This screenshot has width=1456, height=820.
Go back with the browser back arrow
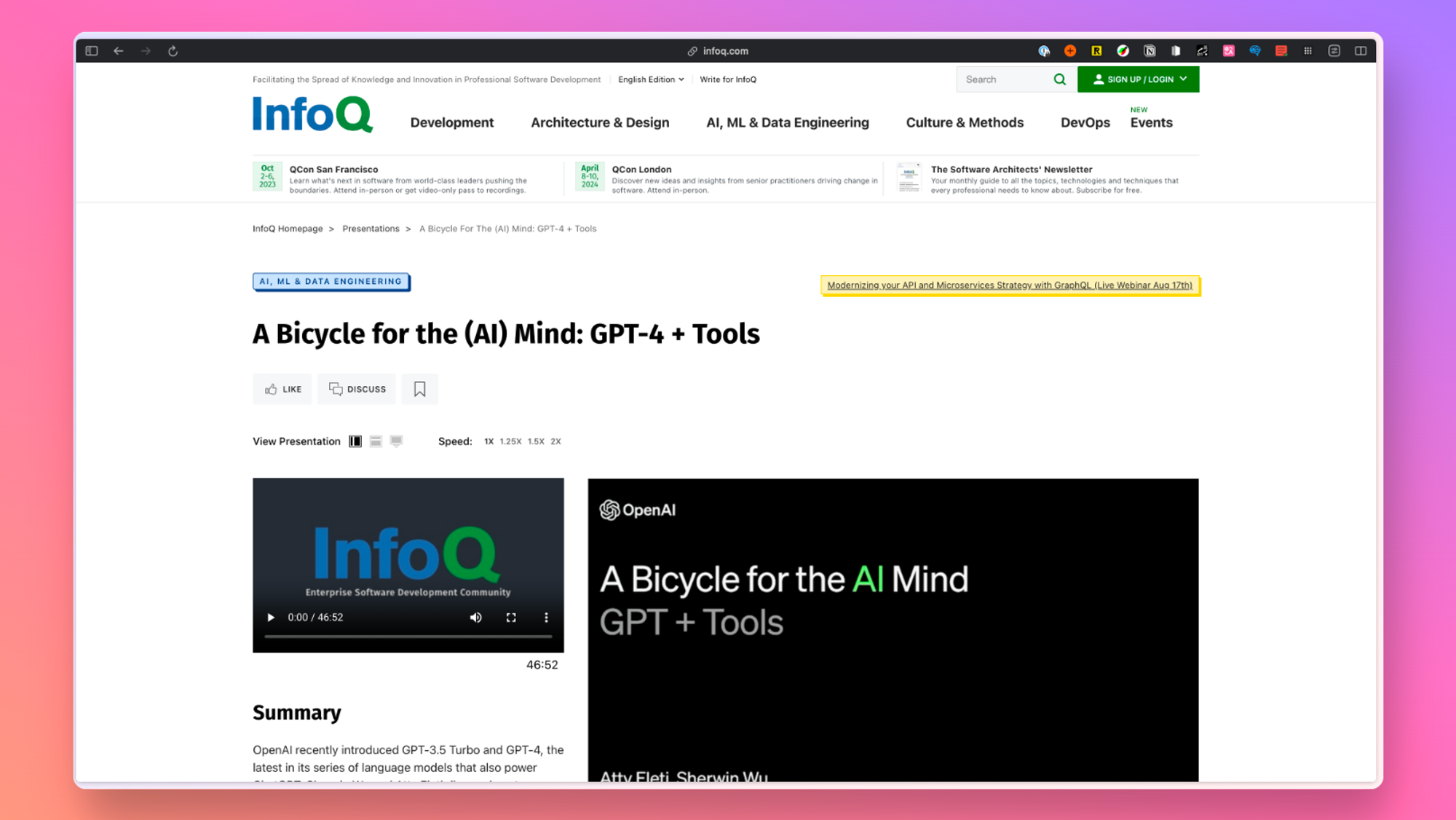(119, 51)
